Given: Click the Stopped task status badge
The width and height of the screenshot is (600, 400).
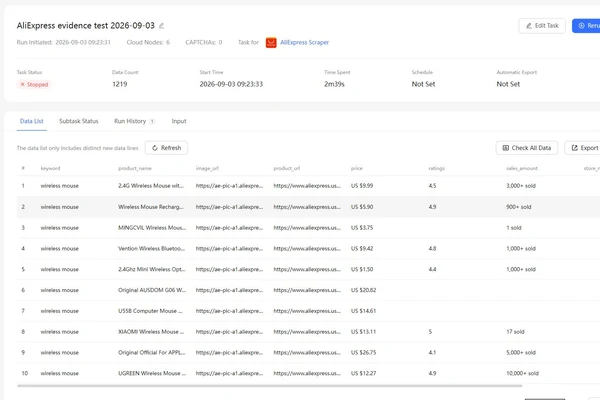Looking at the screenshot, I should (34, 85).
